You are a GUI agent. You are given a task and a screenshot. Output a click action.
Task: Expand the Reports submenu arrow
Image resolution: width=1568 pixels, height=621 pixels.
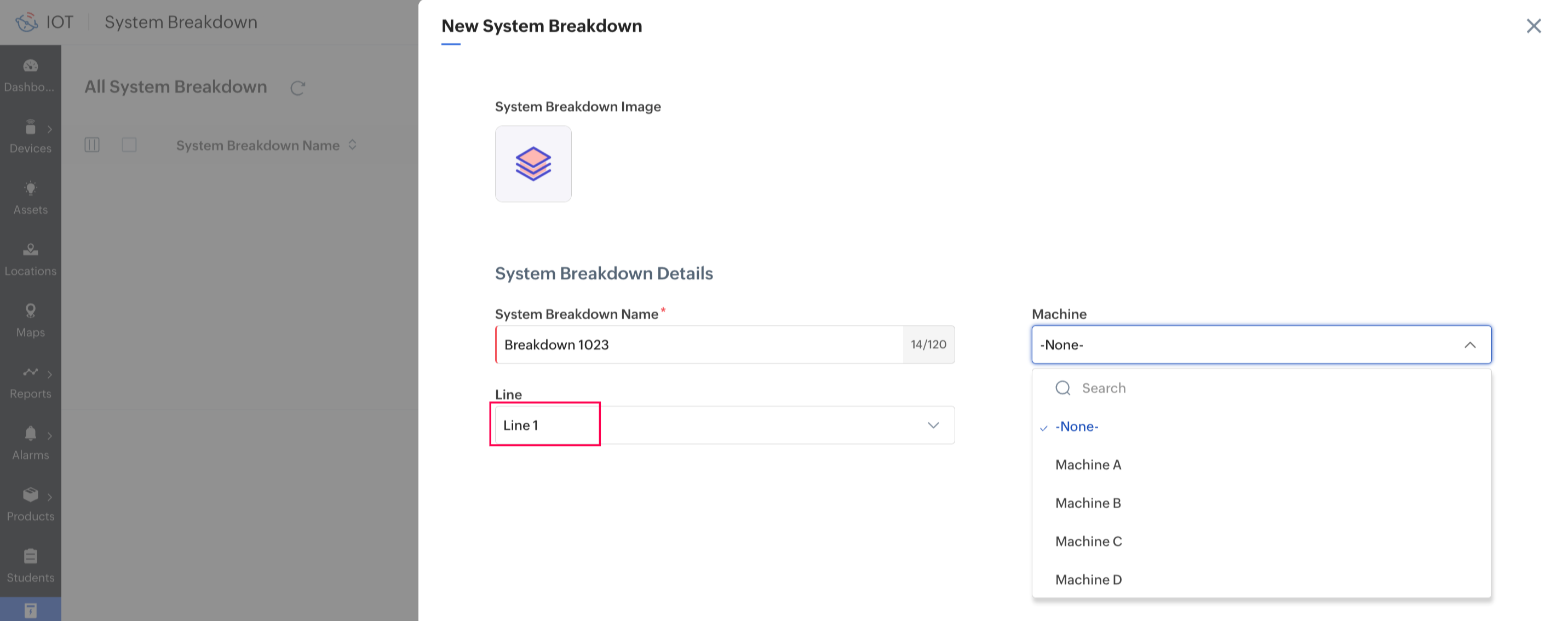click(x=50, y=375)
